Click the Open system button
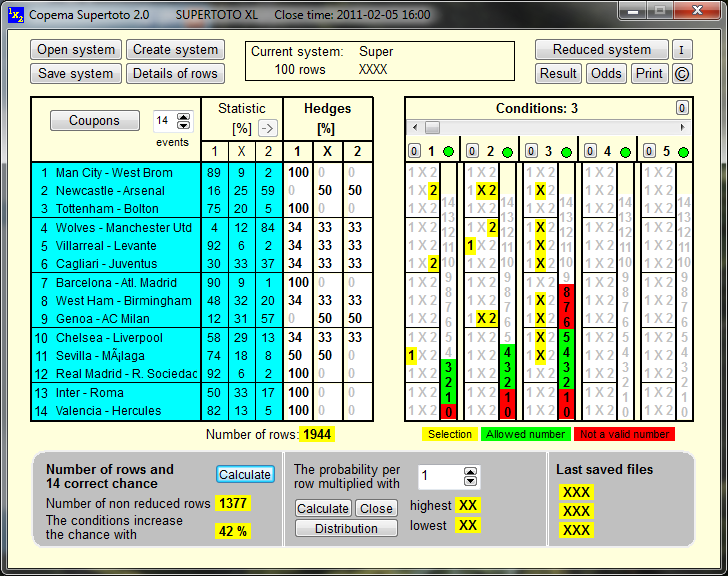728x576 pixels. click(x=76, y=50)
